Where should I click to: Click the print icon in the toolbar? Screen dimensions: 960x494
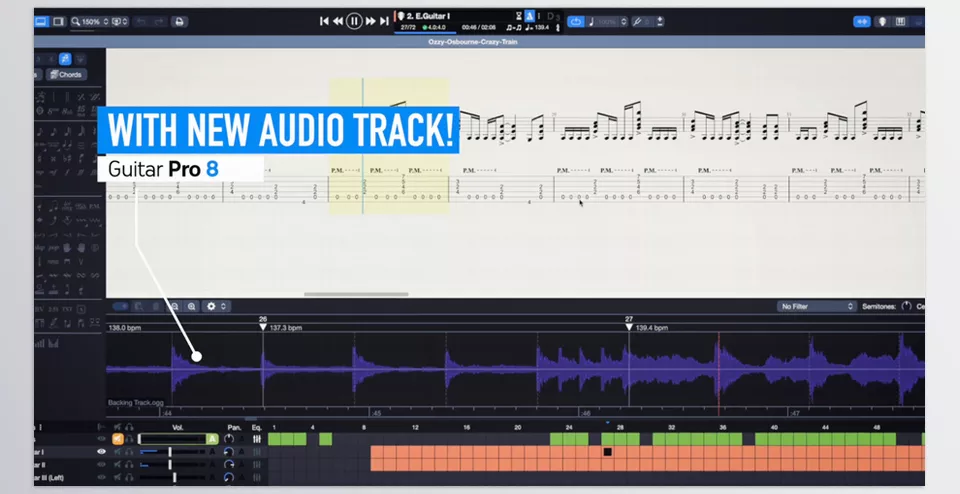tap(179, 21)
